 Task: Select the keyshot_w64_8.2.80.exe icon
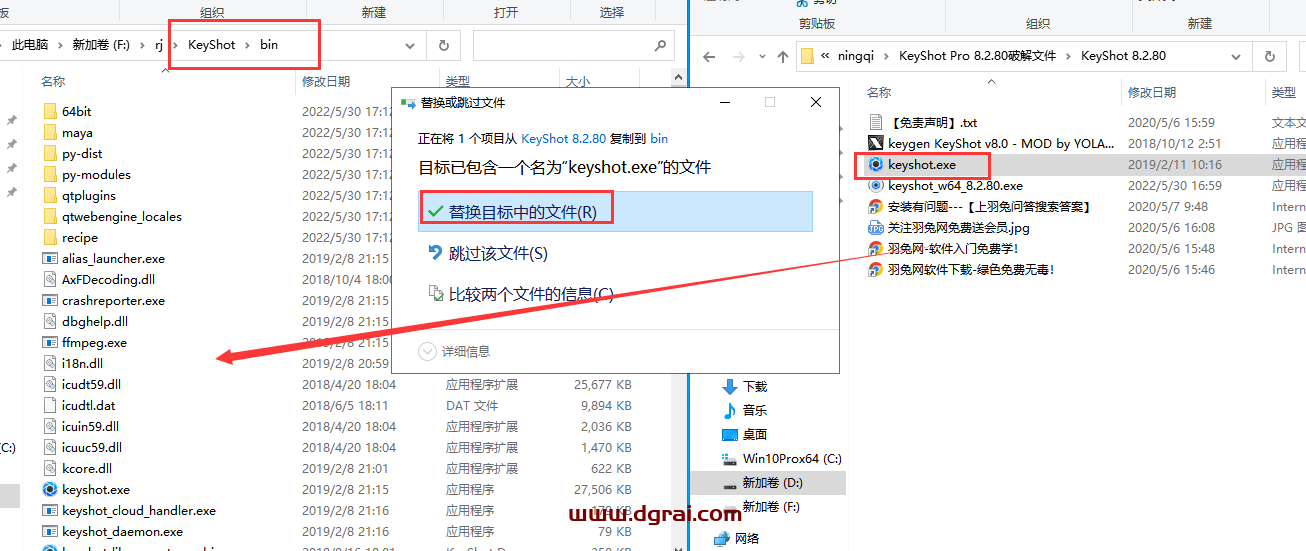[x=876, y=185]
